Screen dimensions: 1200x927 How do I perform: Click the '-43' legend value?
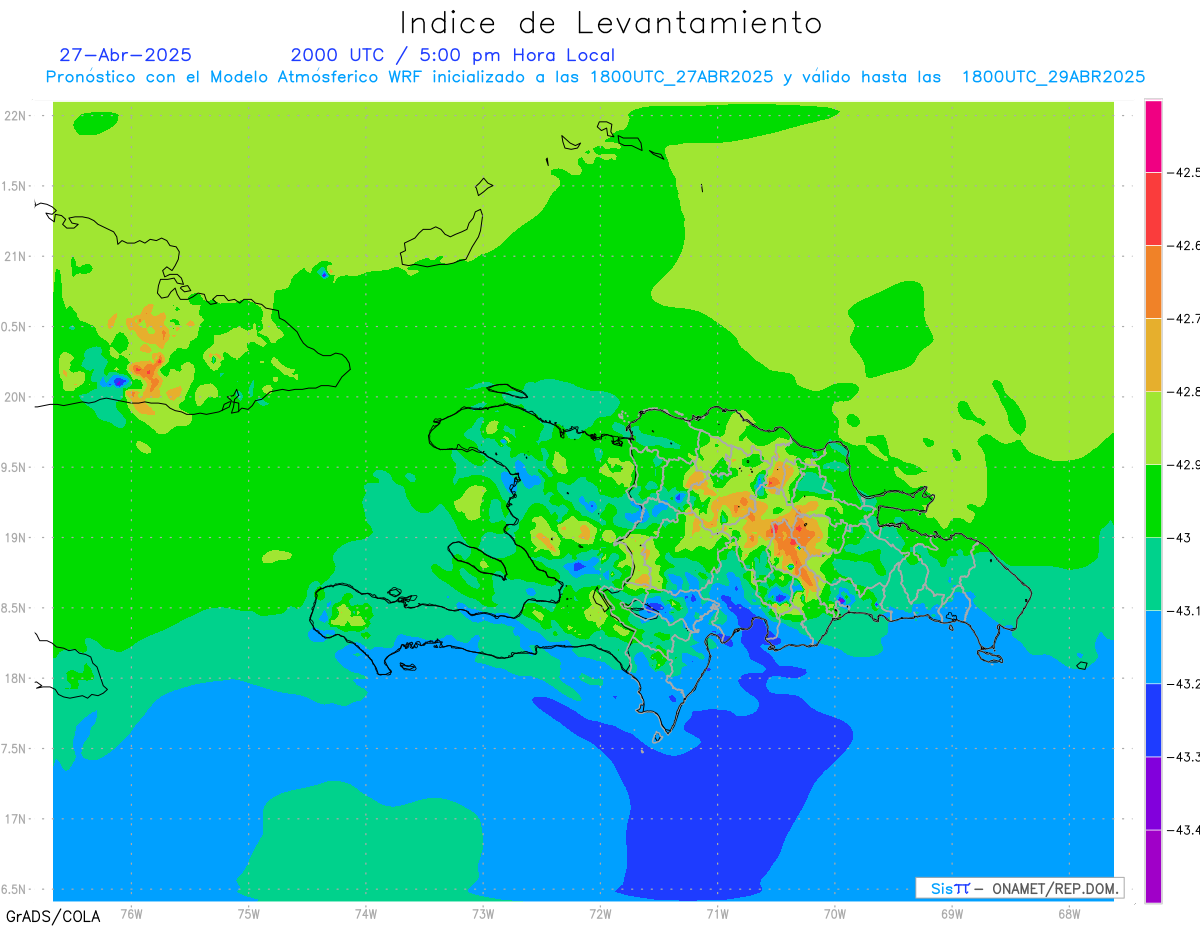(x=1180, y=538)
